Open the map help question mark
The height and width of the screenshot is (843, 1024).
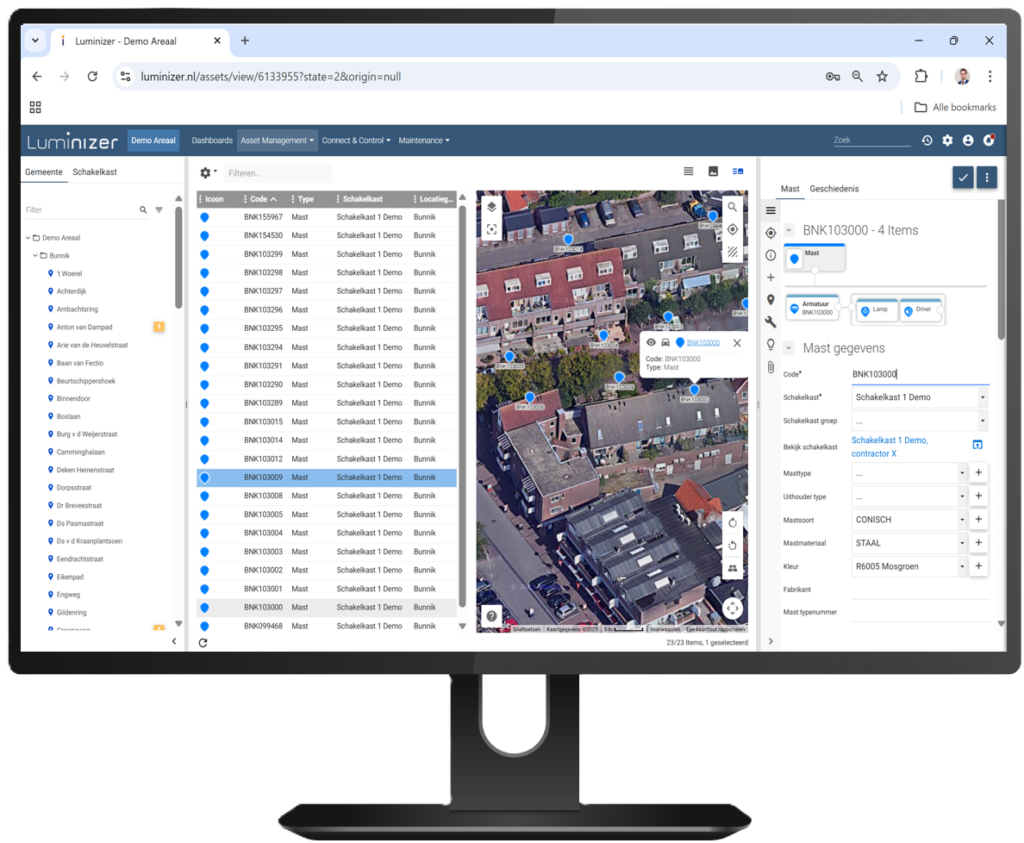(491, 616)
